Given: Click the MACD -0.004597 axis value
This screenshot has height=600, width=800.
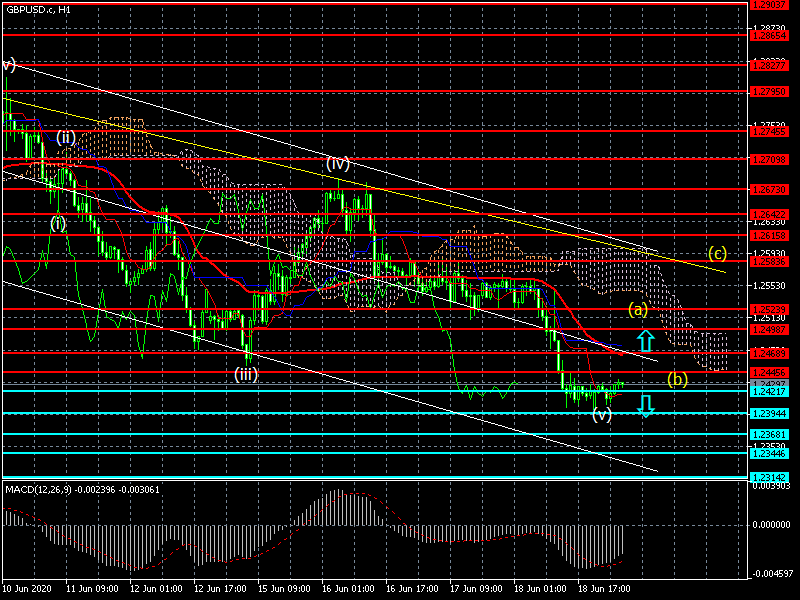Looking at the screenshot, I should coord(771,574).
